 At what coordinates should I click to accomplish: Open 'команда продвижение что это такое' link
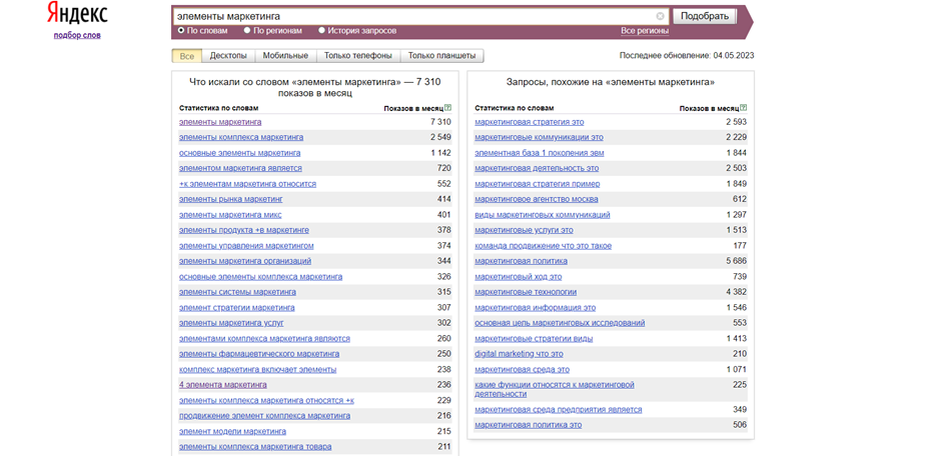(543, 246)
